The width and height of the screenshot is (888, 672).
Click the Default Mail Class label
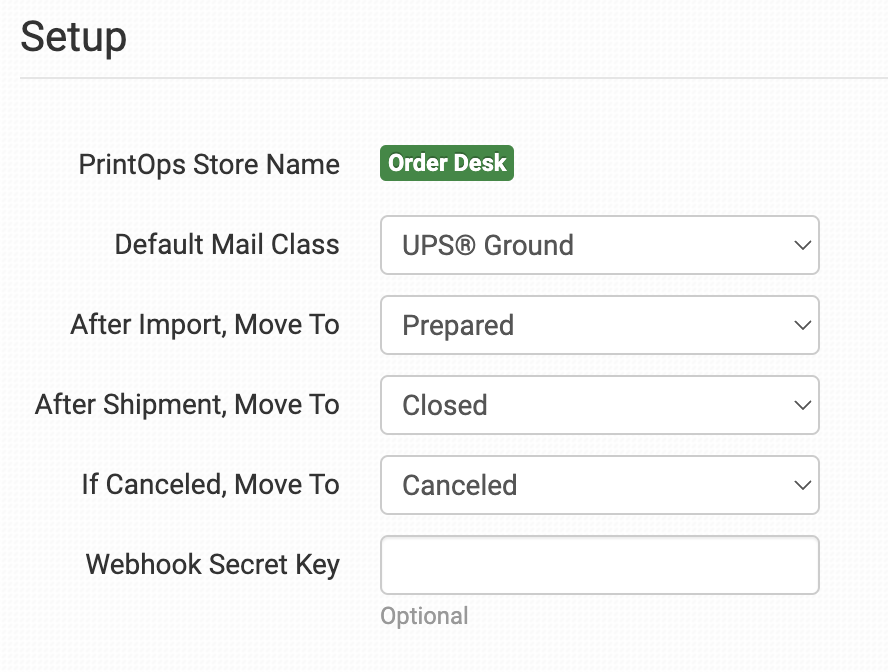point(227,245)
